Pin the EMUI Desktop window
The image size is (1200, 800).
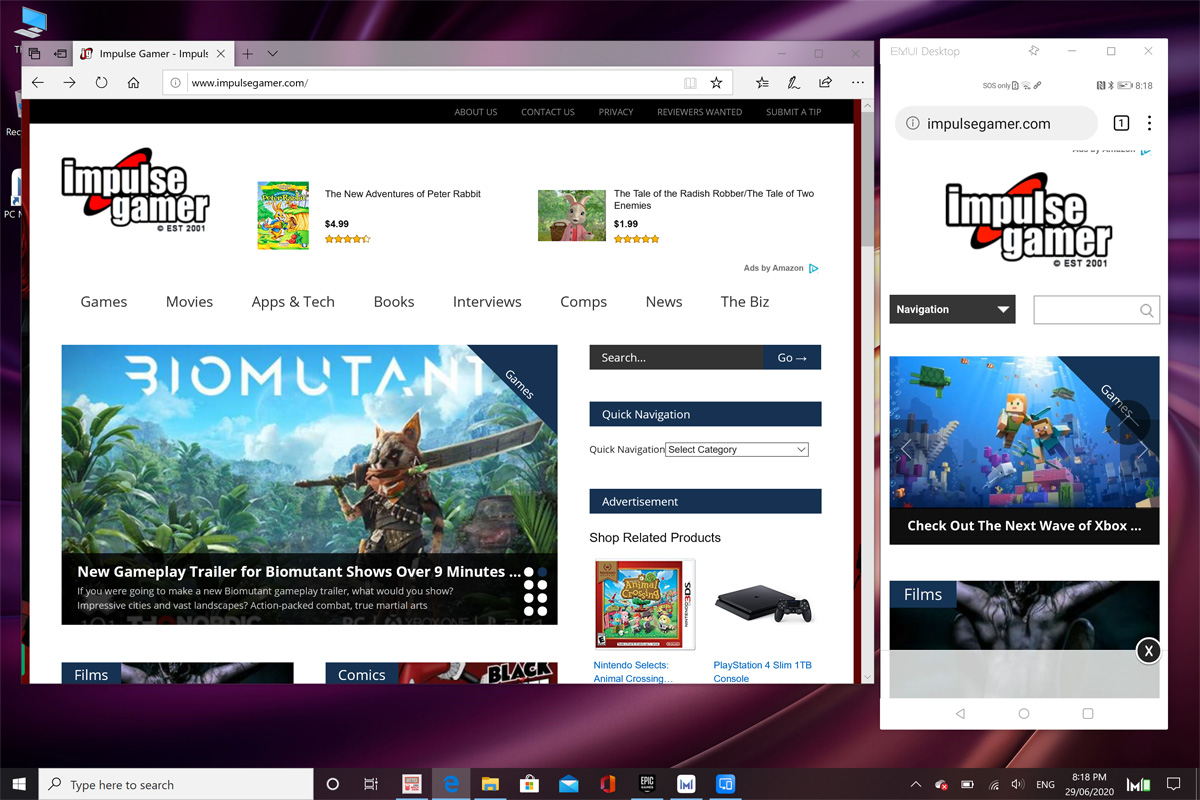coord(1034,51)
